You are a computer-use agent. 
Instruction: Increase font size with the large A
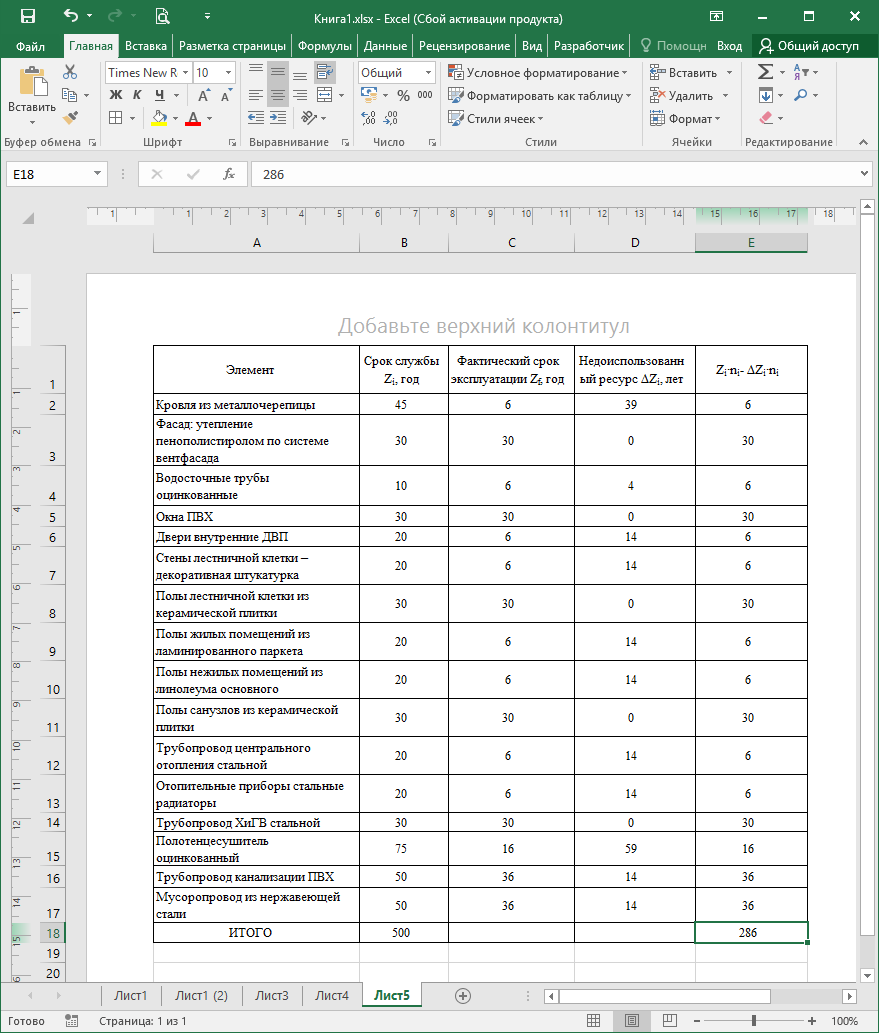tap(204, 96)
